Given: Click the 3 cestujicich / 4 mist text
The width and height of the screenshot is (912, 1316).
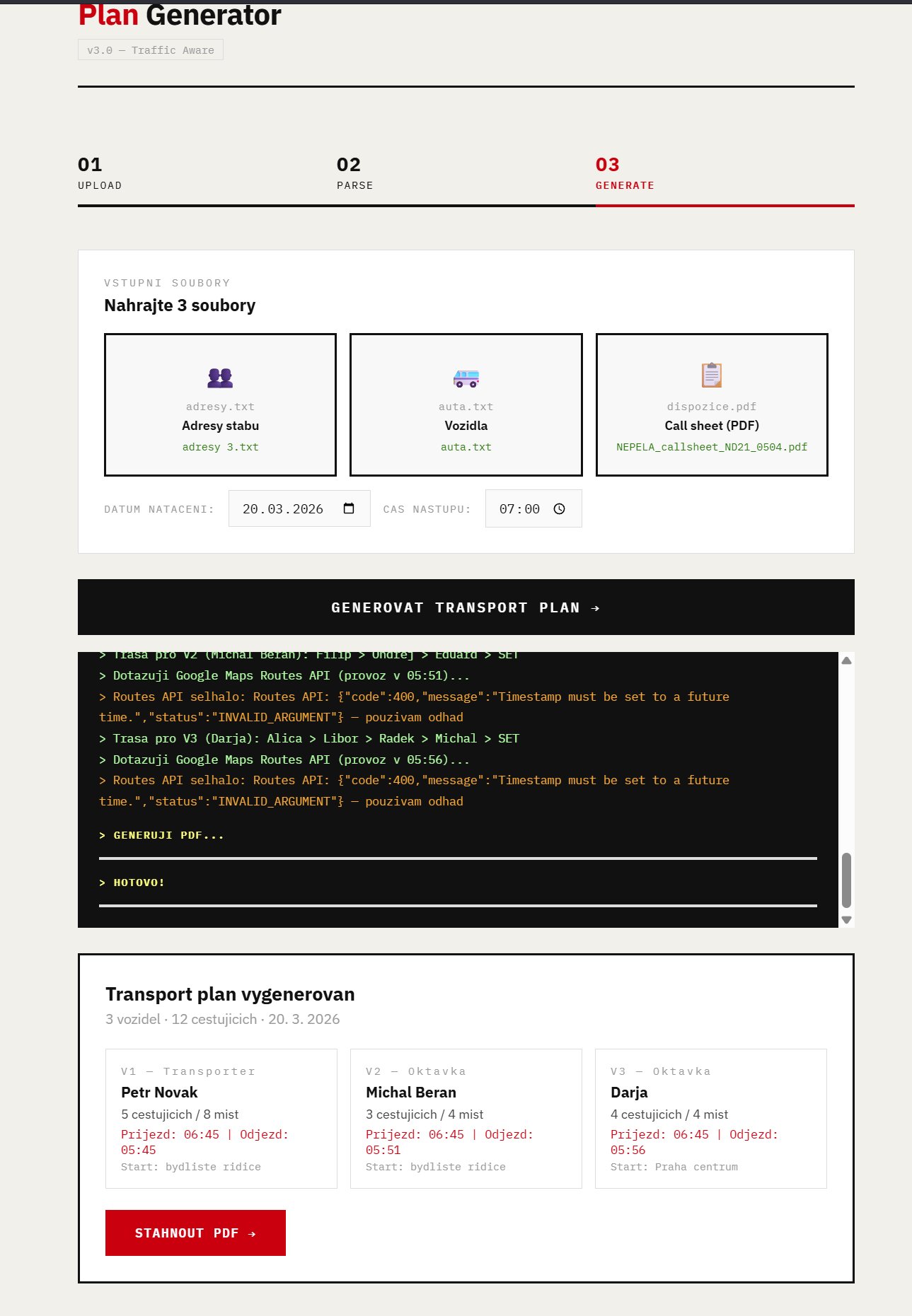Looking at the screenshot, I should (425, 1114).
